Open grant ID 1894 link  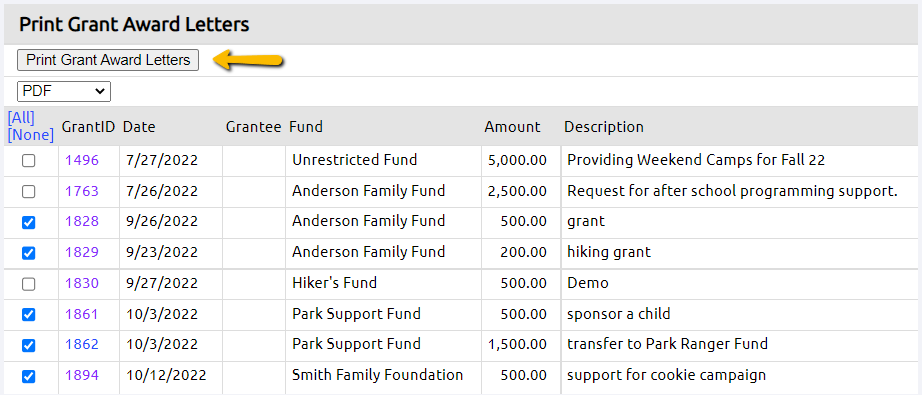[x=82, y=375]
